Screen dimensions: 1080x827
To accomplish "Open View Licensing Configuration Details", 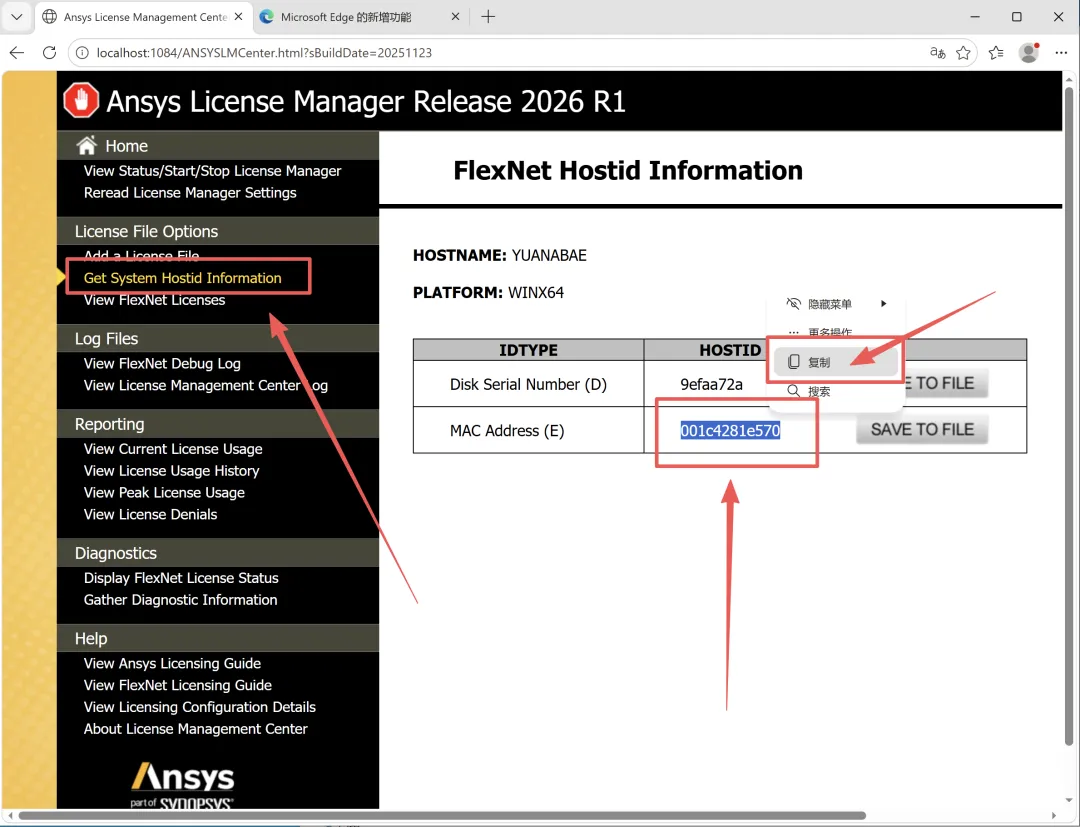I will (200, 707).
